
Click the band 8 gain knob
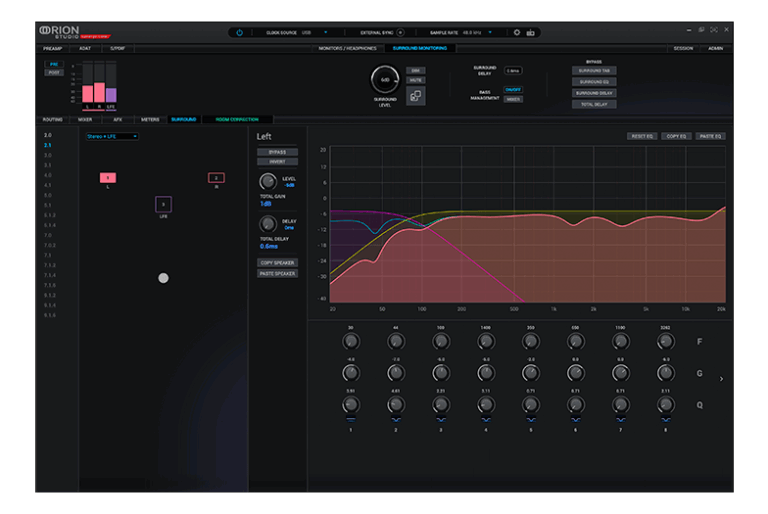pyautogui.click(x=666, y=373)
